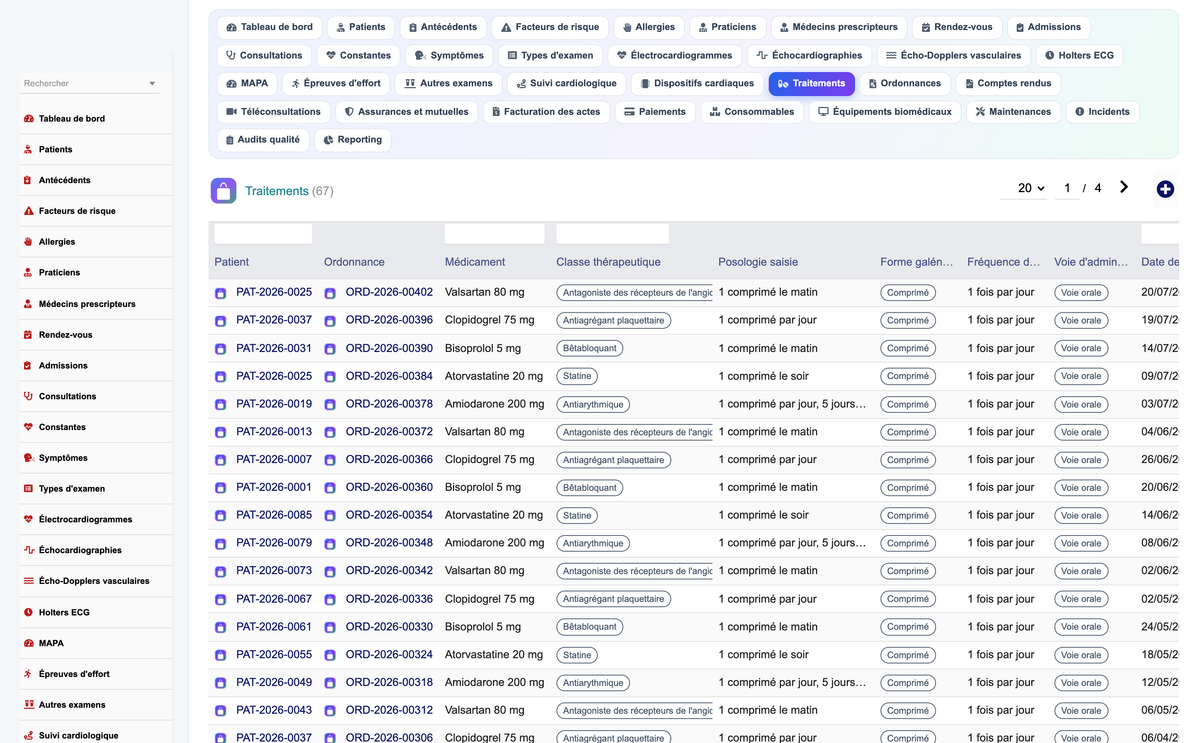The image size is (1200, 743).
Task: Click the Antiarythmique tag in the PAT-2026-0019 row
Action: coord(593,405)
